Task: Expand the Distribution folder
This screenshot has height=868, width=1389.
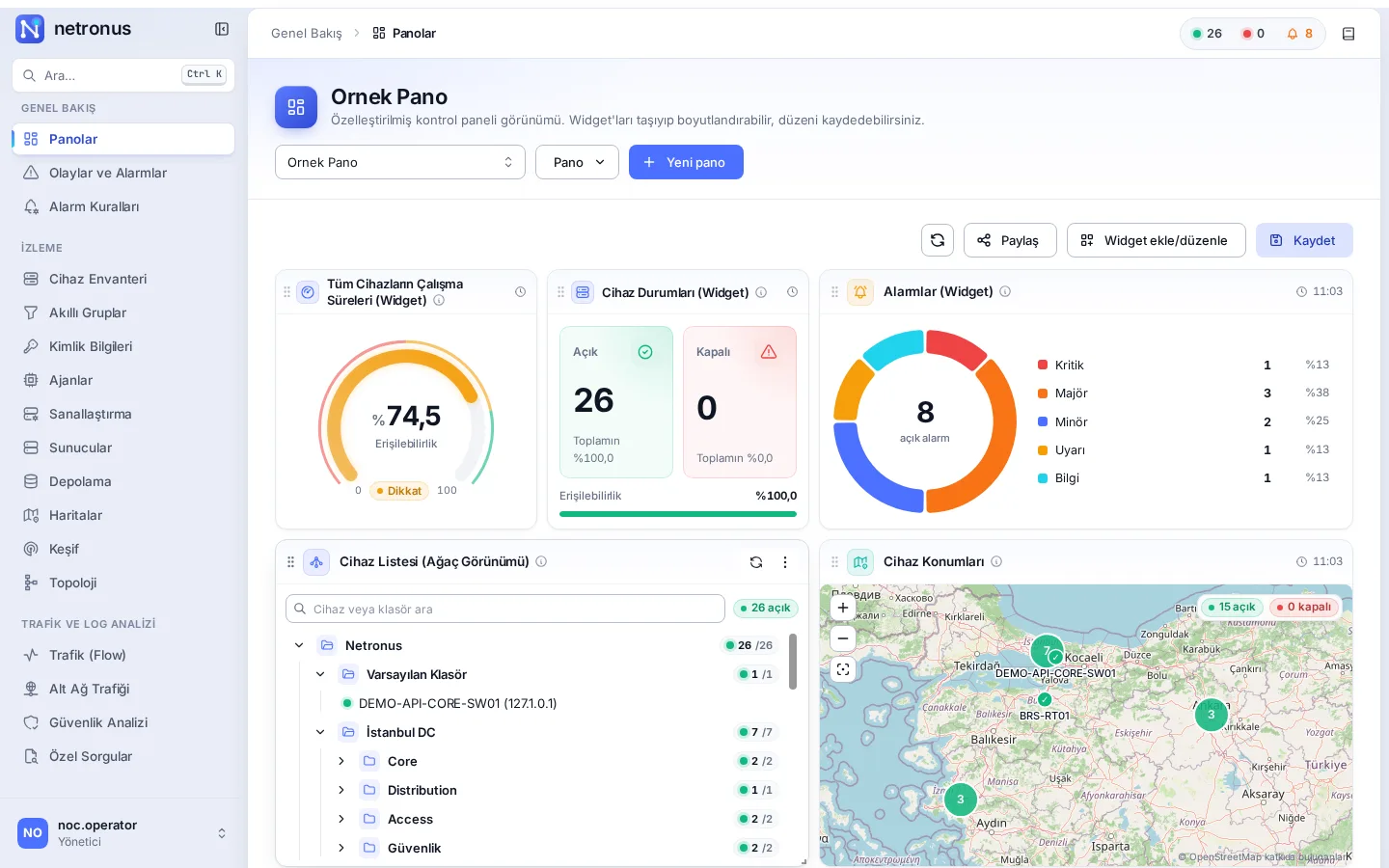Action: pyautogui.click(x=341, y=790)
